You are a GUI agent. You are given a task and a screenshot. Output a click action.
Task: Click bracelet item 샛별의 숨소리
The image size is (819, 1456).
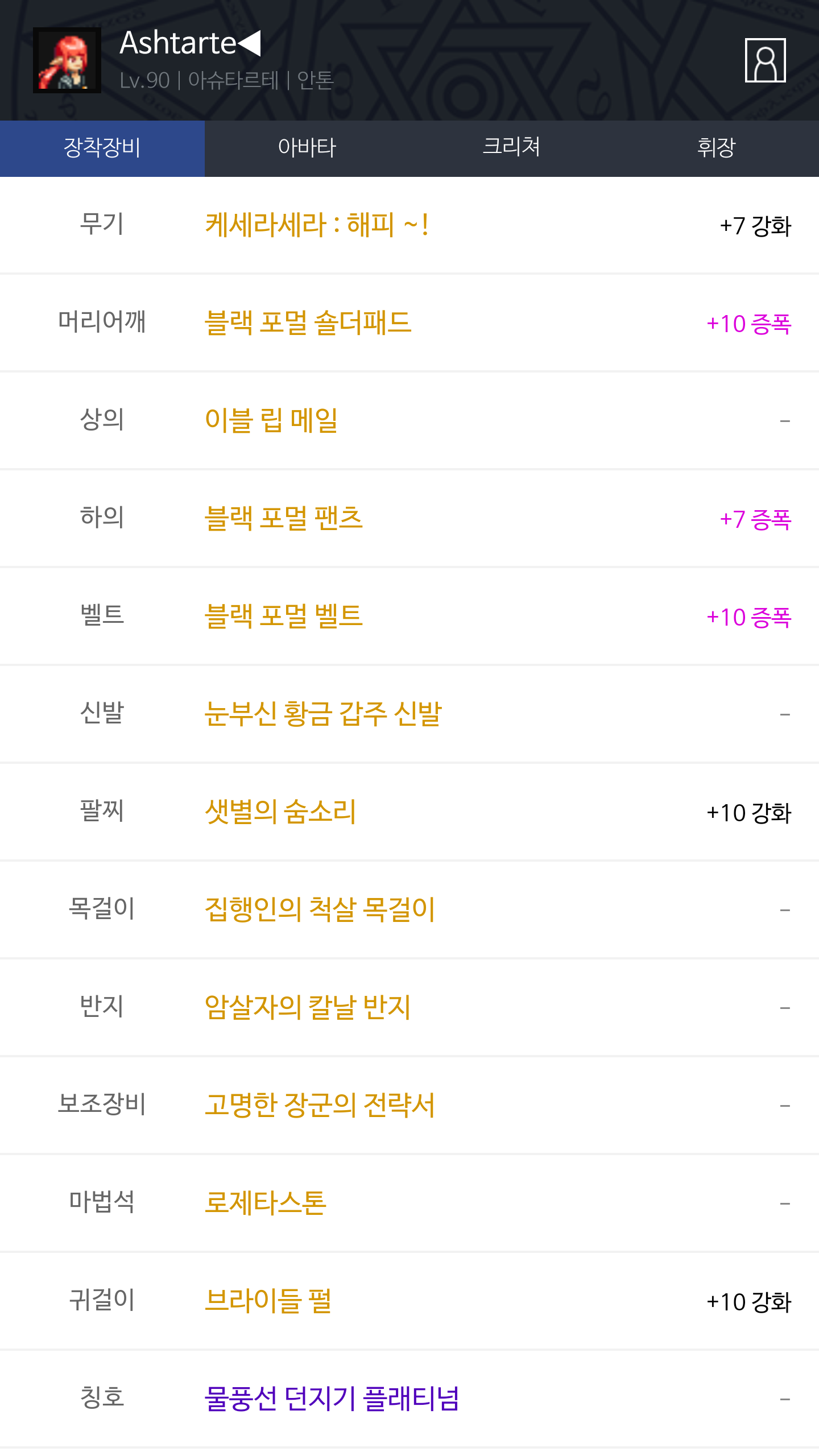click(x=280, y=812)
